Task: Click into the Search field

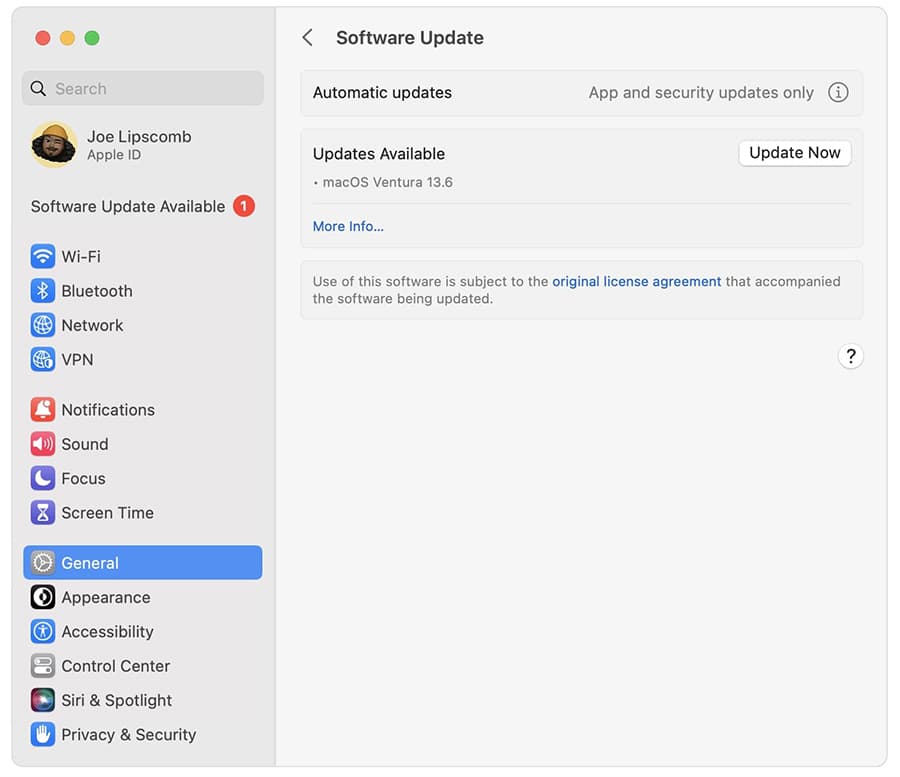Action: (x=143, y=88)
